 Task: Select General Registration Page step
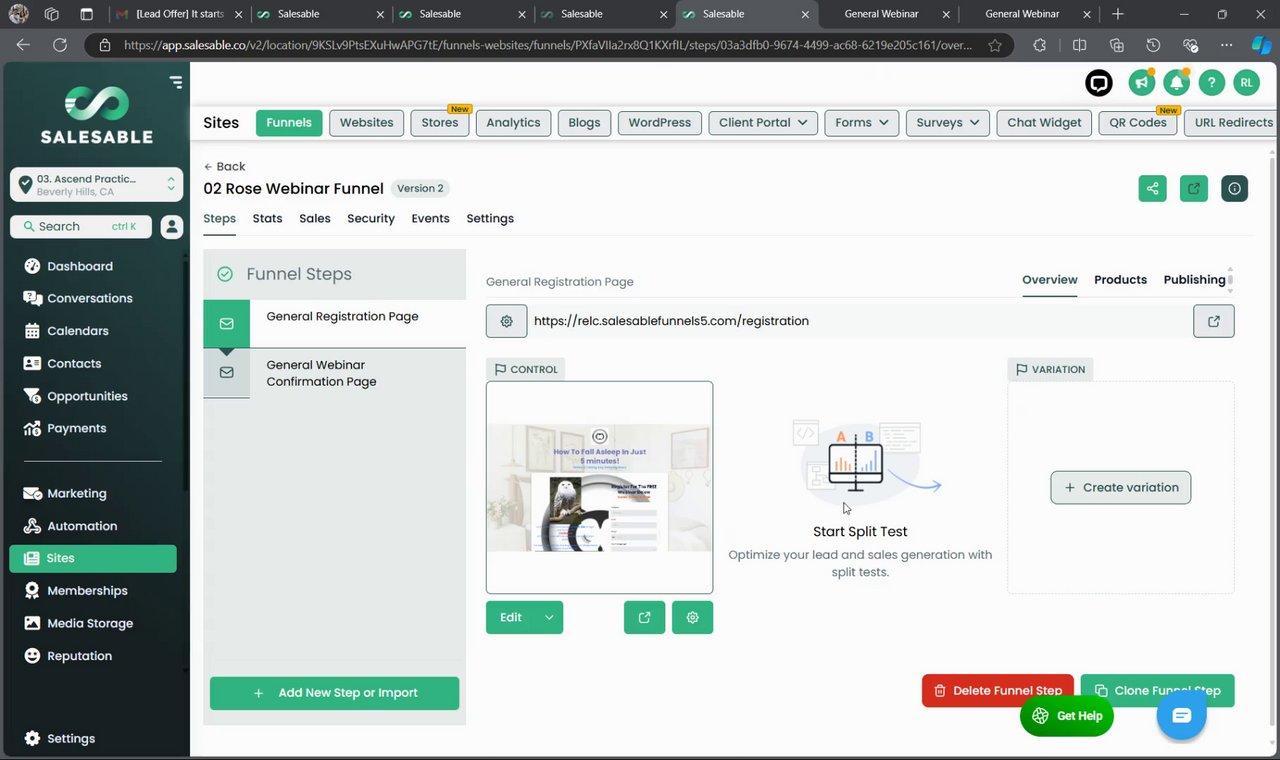[334, 323]
